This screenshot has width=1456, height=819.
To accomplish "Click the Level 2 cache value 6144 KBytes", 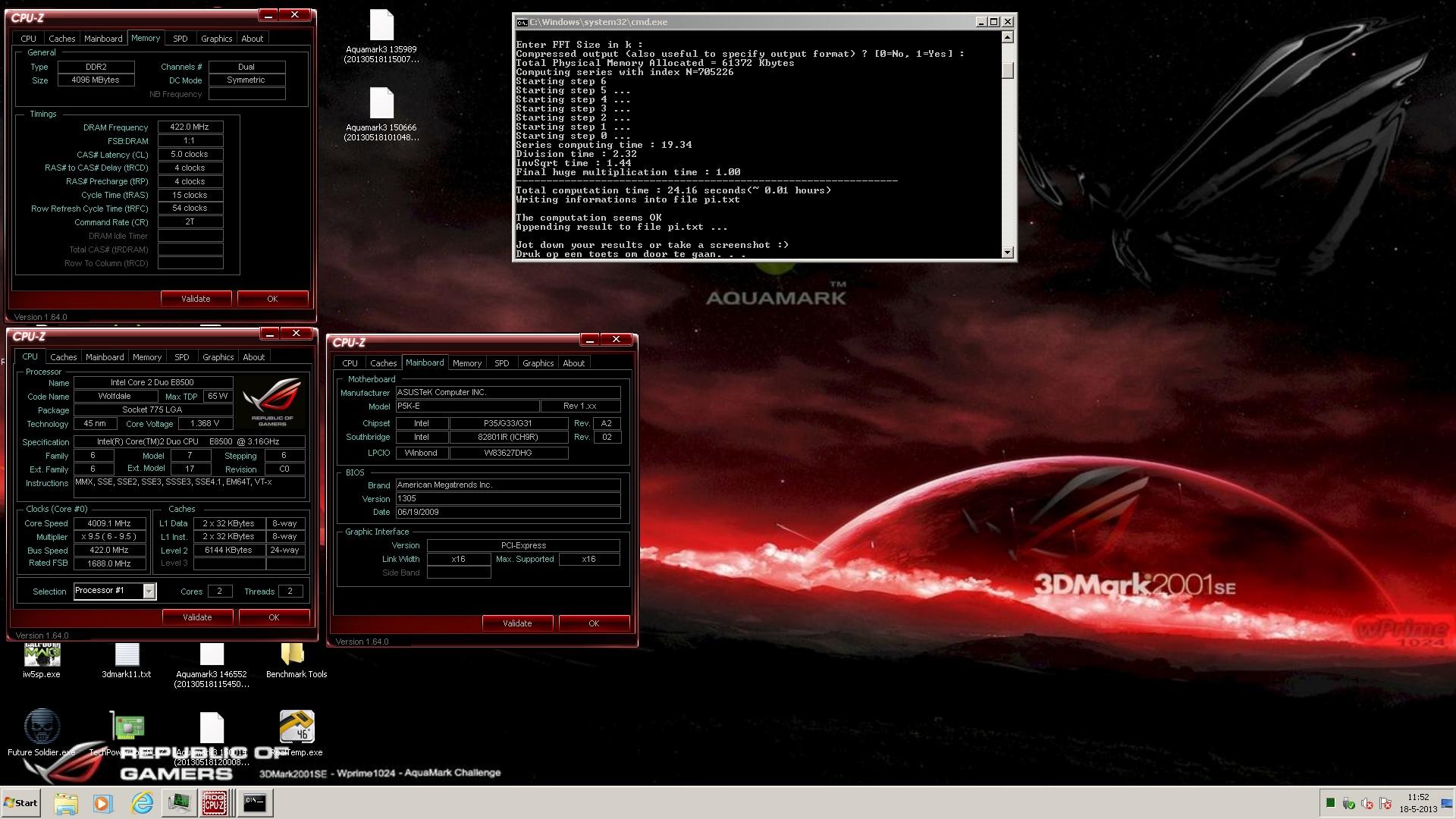I will [x=229, y=551].
